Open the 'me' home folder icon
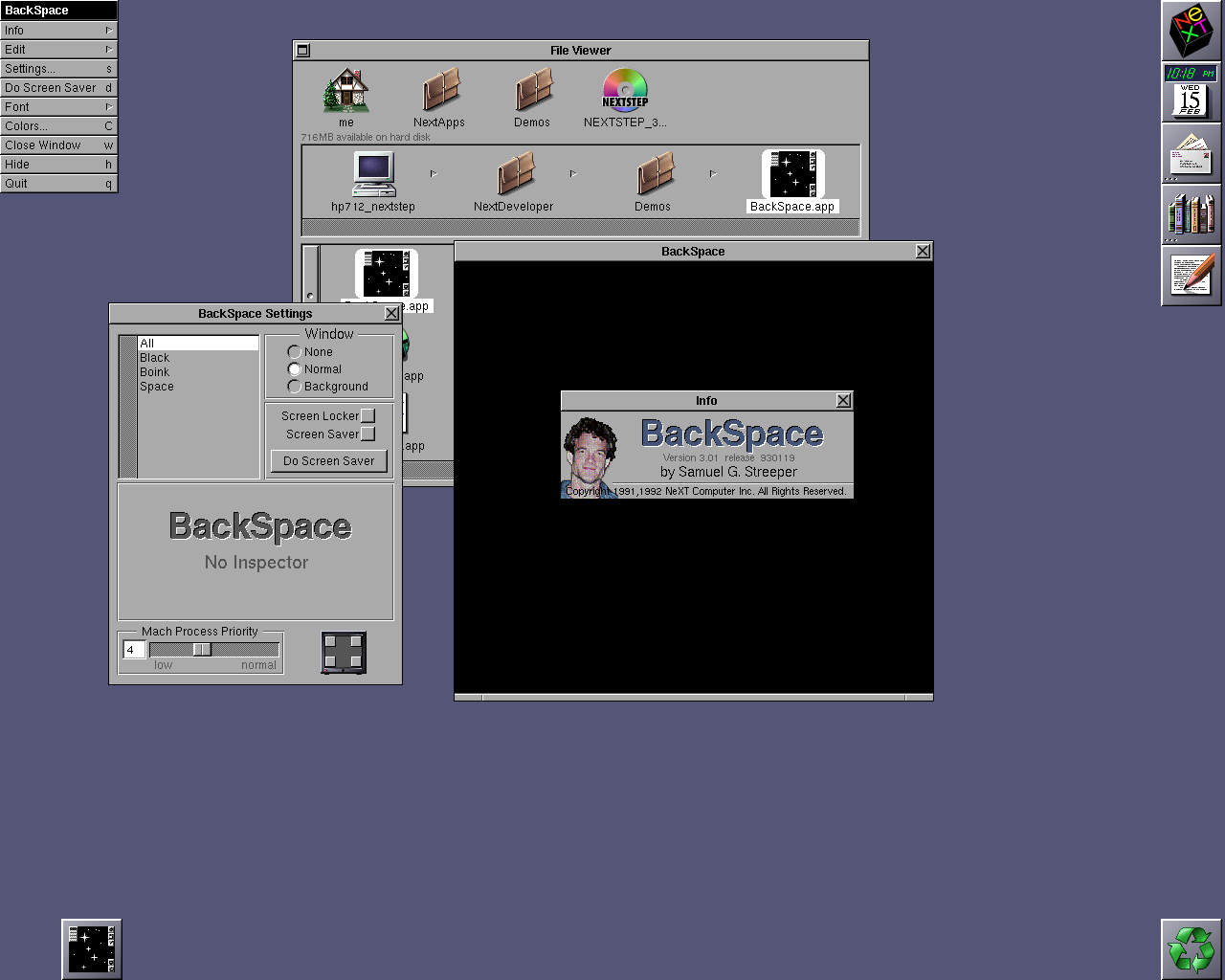Image resolution: width=1225 pixels, height=980 pixels. [x=346, y=92]
